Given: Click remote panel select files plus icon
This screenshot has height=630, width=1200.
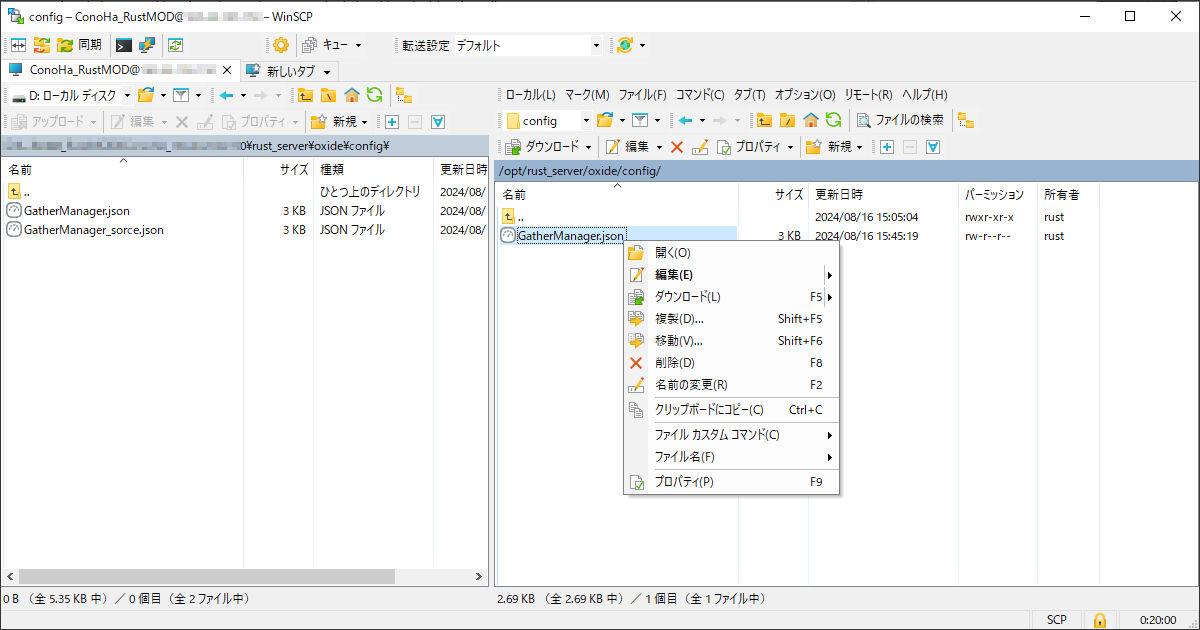Looking at the screenshot, I should (x=887, y=147).
